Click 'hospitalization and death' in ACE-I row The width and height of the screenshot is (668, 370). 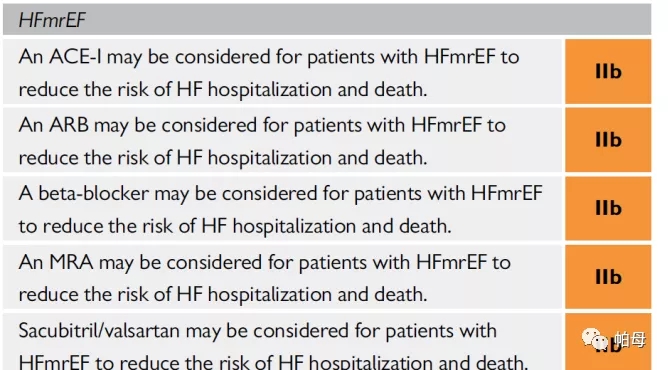tap(317, 89)
